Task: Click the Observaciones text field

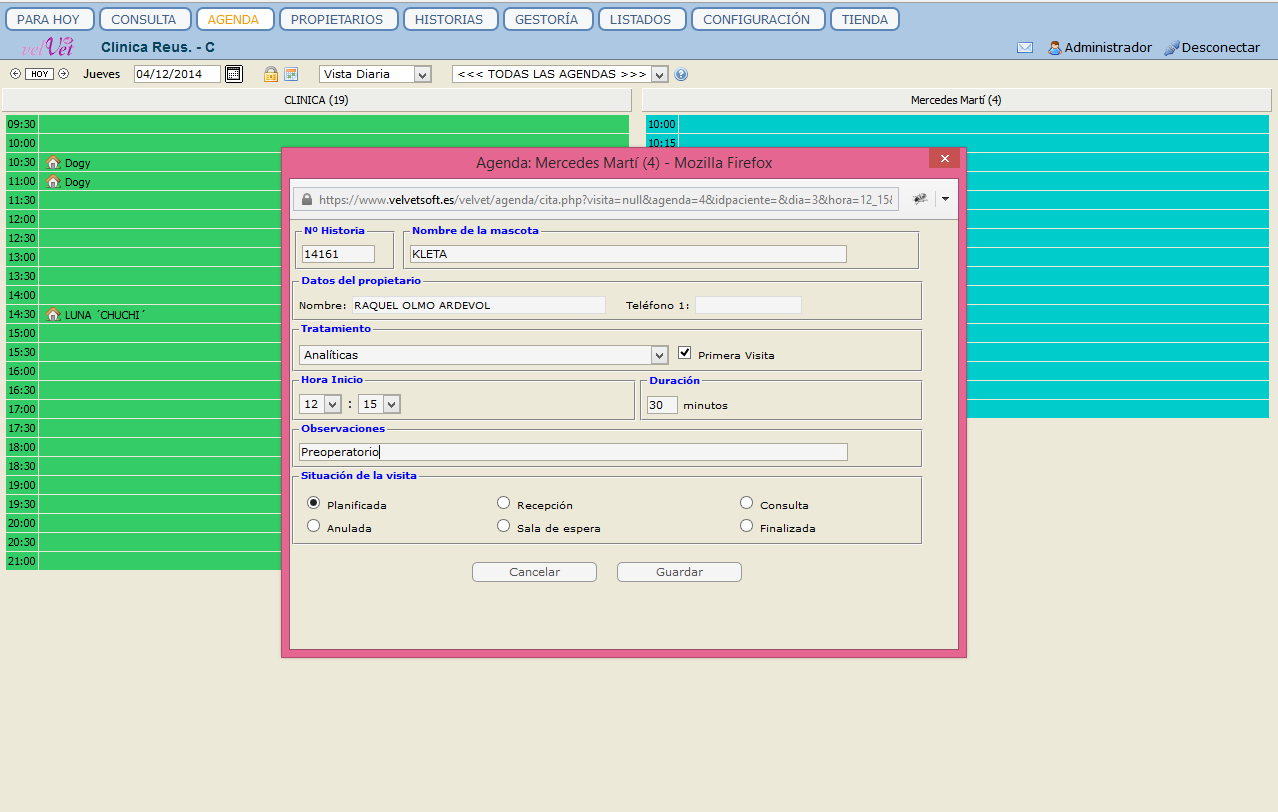Action: coord(573,452)
